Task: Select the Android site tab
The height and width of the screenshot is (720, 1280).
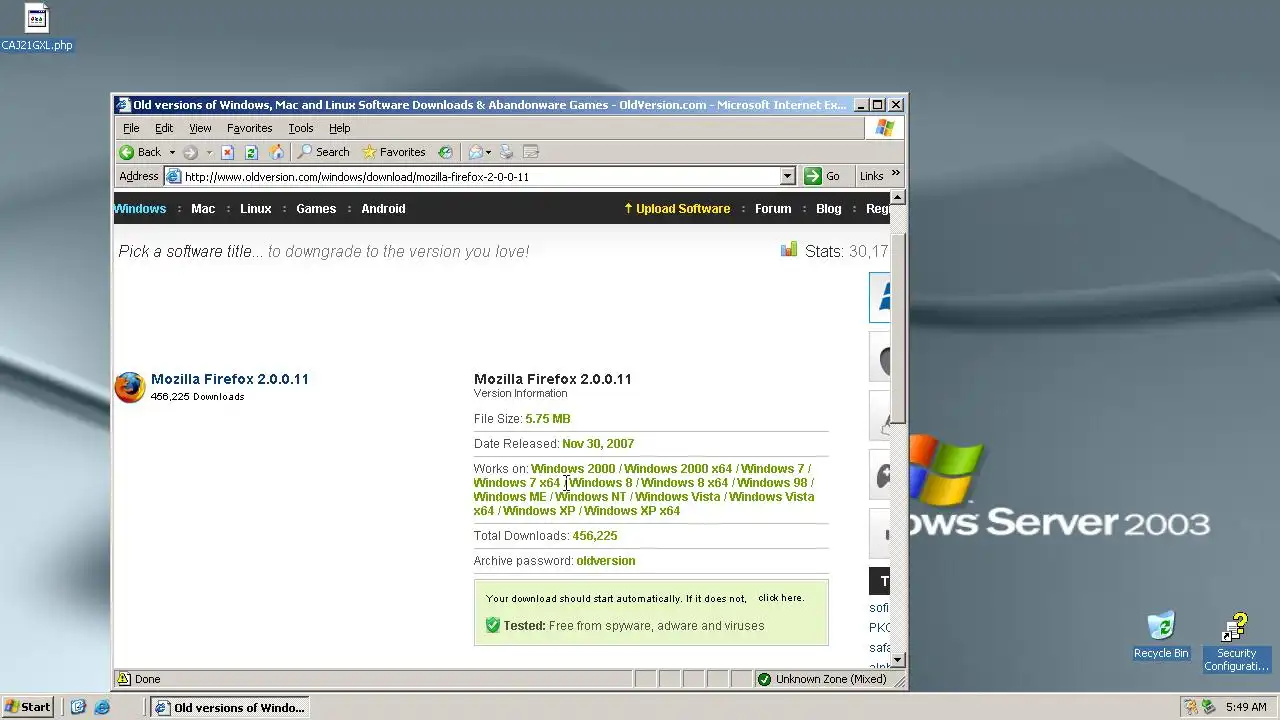Action: pos(383,209)
